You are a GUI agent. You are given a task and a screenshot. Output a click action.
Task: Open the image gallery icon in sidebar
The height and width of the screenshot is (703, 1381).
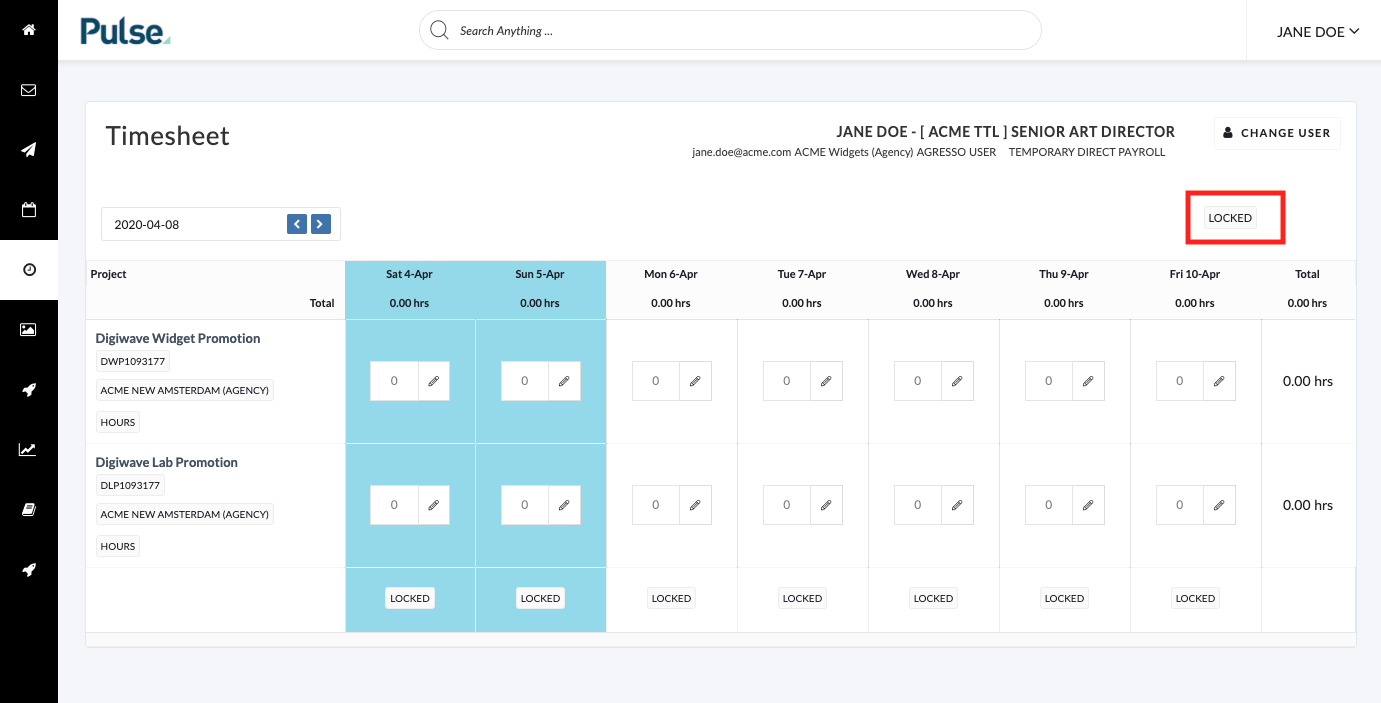click(x=29, y=330)
